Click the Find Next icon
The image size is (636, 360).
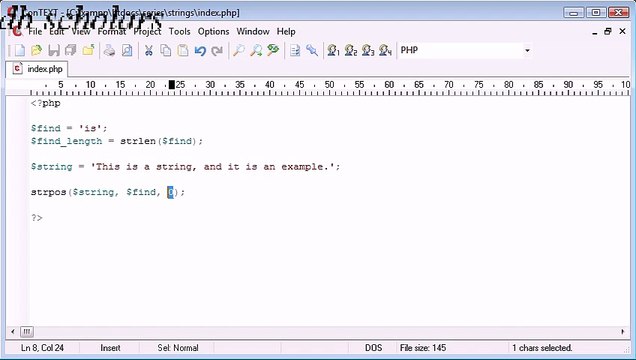click(x=256, y=50)
